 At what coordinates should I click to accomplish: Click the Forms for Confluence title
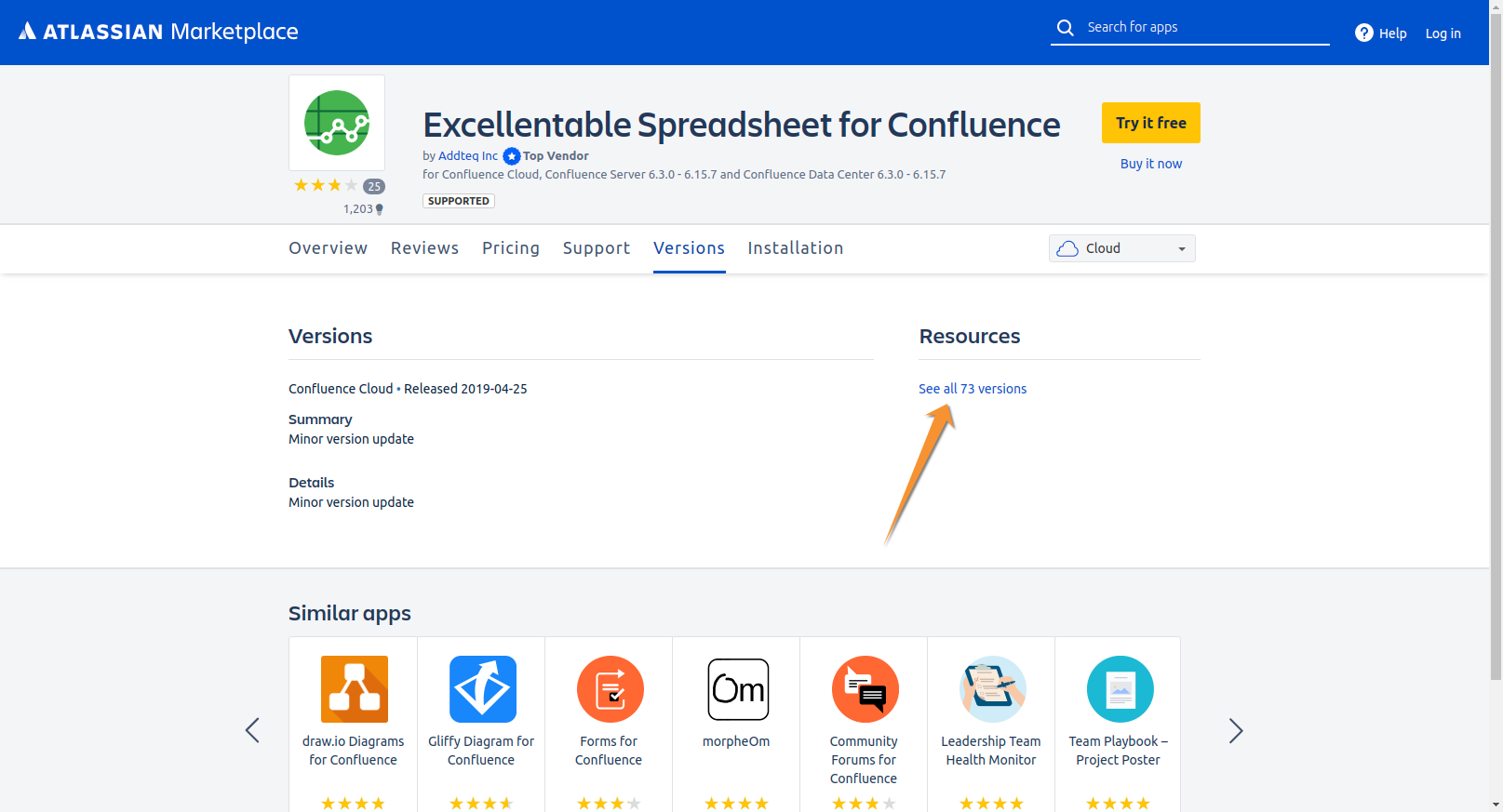[609, 751]
